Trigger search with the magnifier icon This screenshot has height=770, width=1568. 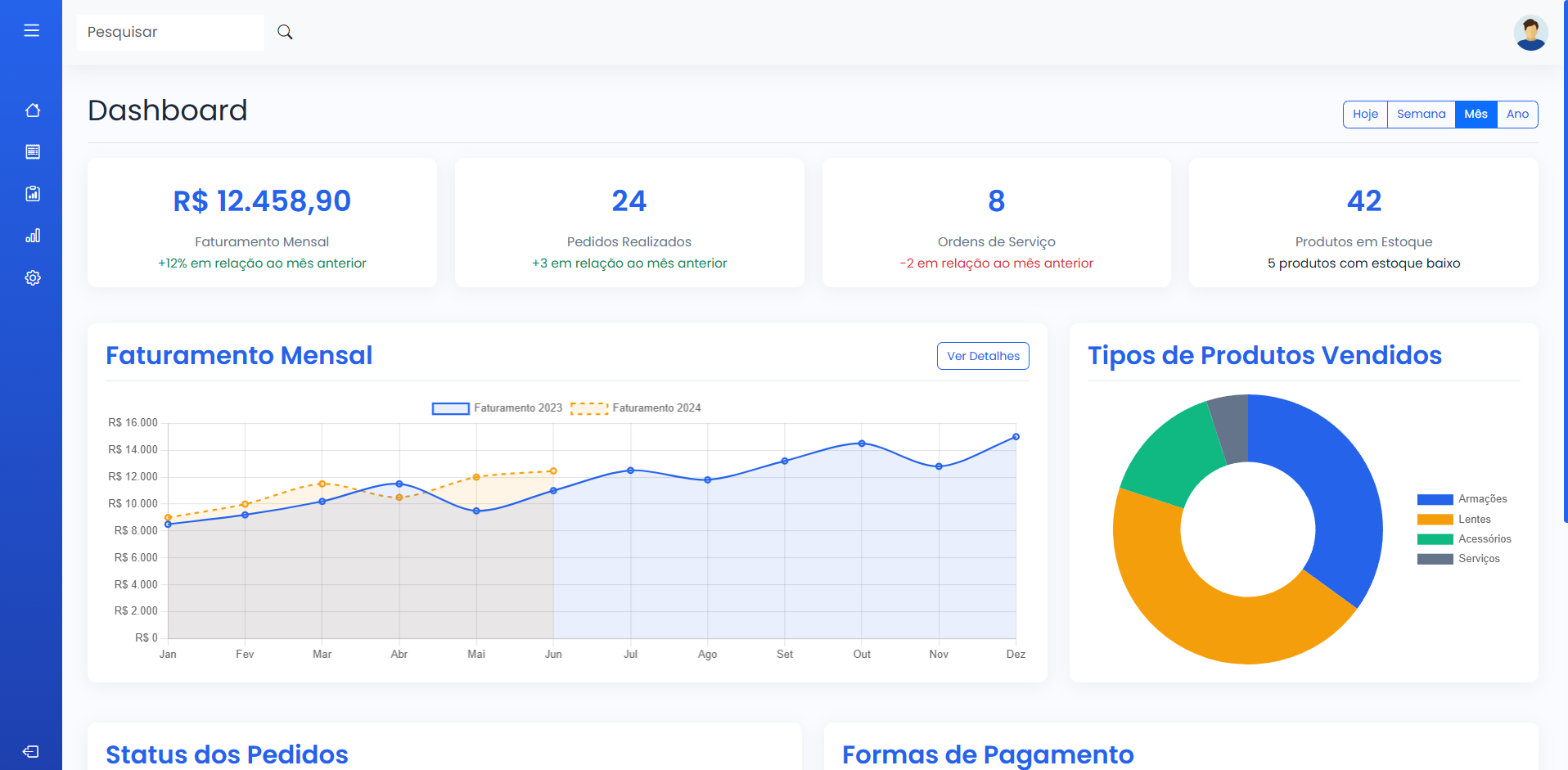284,32
